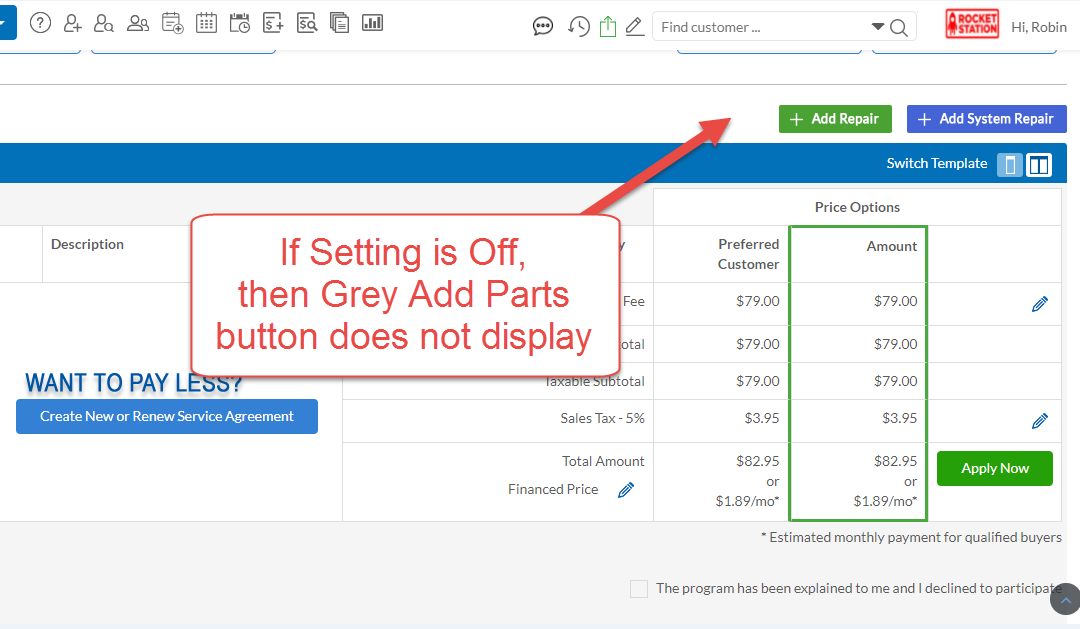View the Reports bar chart icon
The height and width of the screenshot is (629, 1080).
coord(373,22)
